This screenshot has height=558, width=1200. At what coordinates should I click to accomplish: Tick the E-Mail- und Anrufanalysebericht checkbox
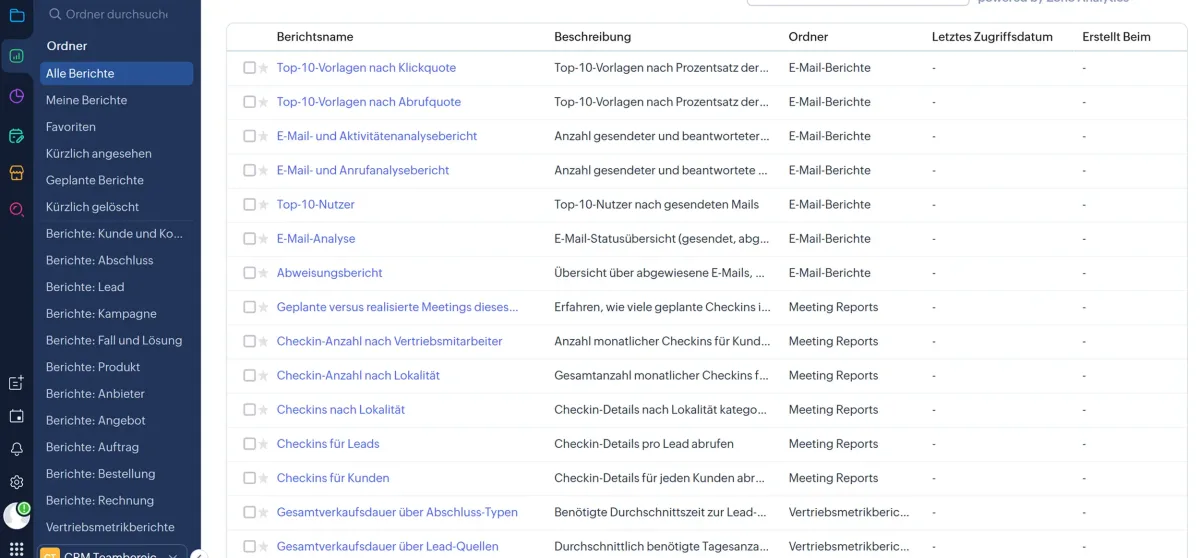(249, 170)
